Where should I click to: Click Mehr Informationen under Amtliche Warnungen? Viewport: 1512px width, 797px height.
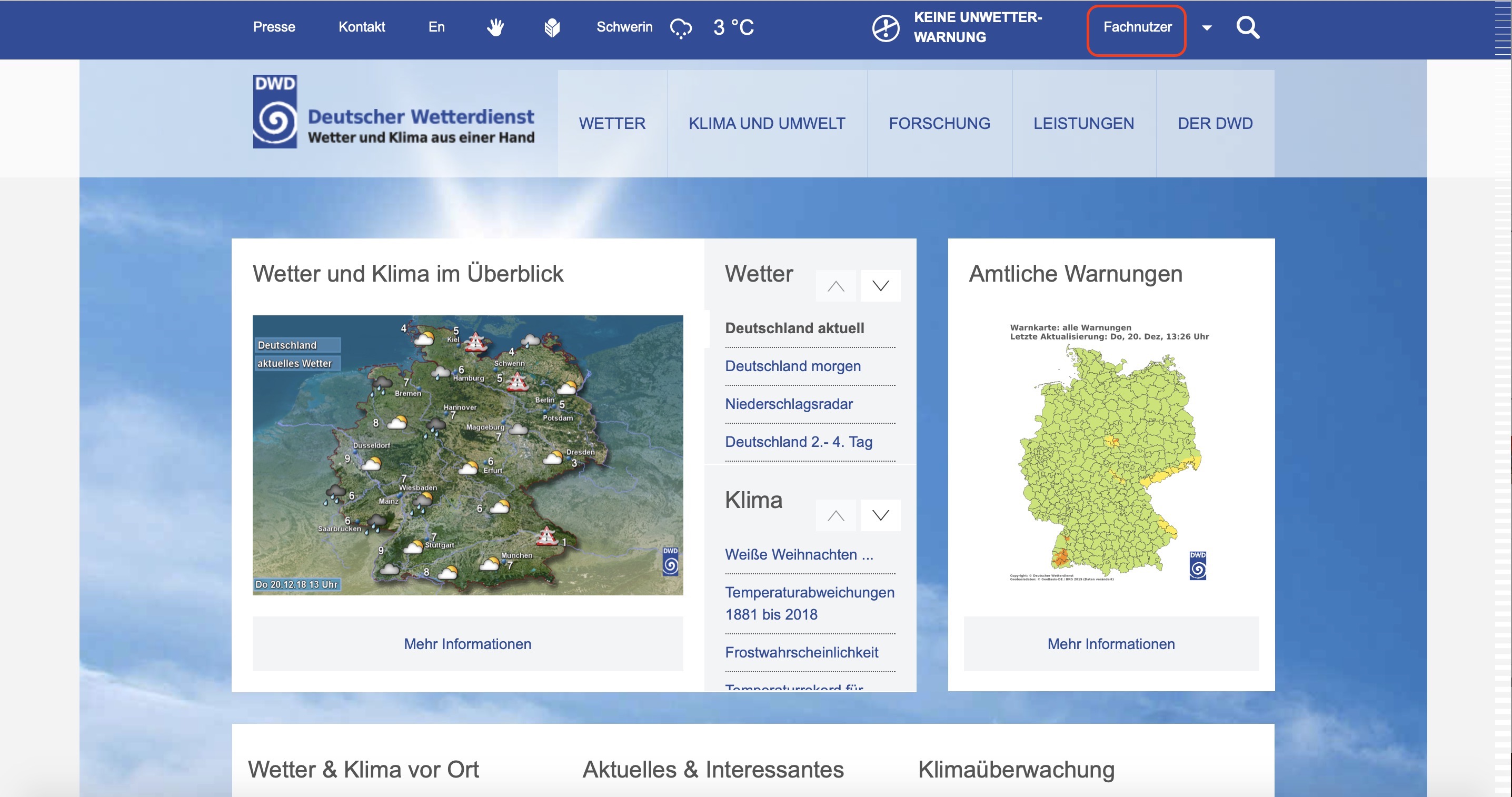(1110, 644)
